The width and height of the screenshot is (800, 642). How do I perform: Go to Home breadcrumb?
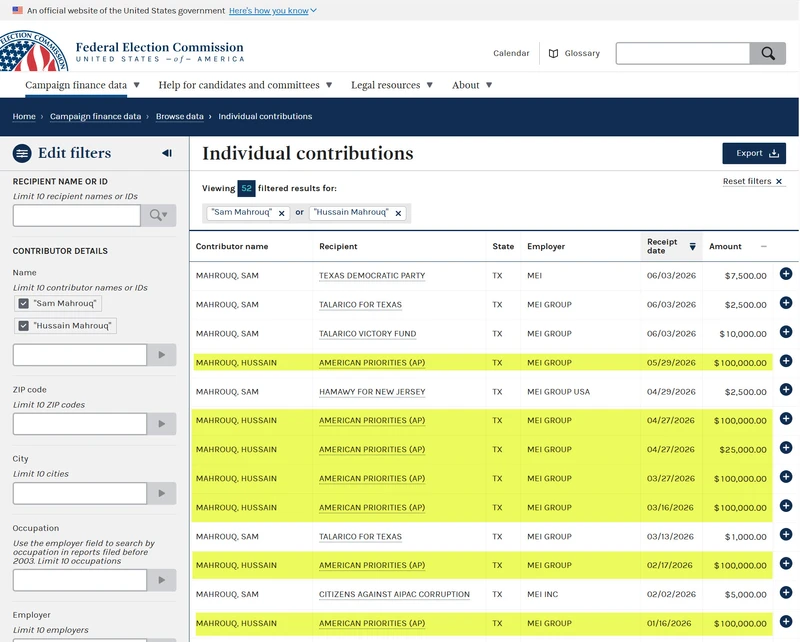pyautogui.click(x=24, y=116)
